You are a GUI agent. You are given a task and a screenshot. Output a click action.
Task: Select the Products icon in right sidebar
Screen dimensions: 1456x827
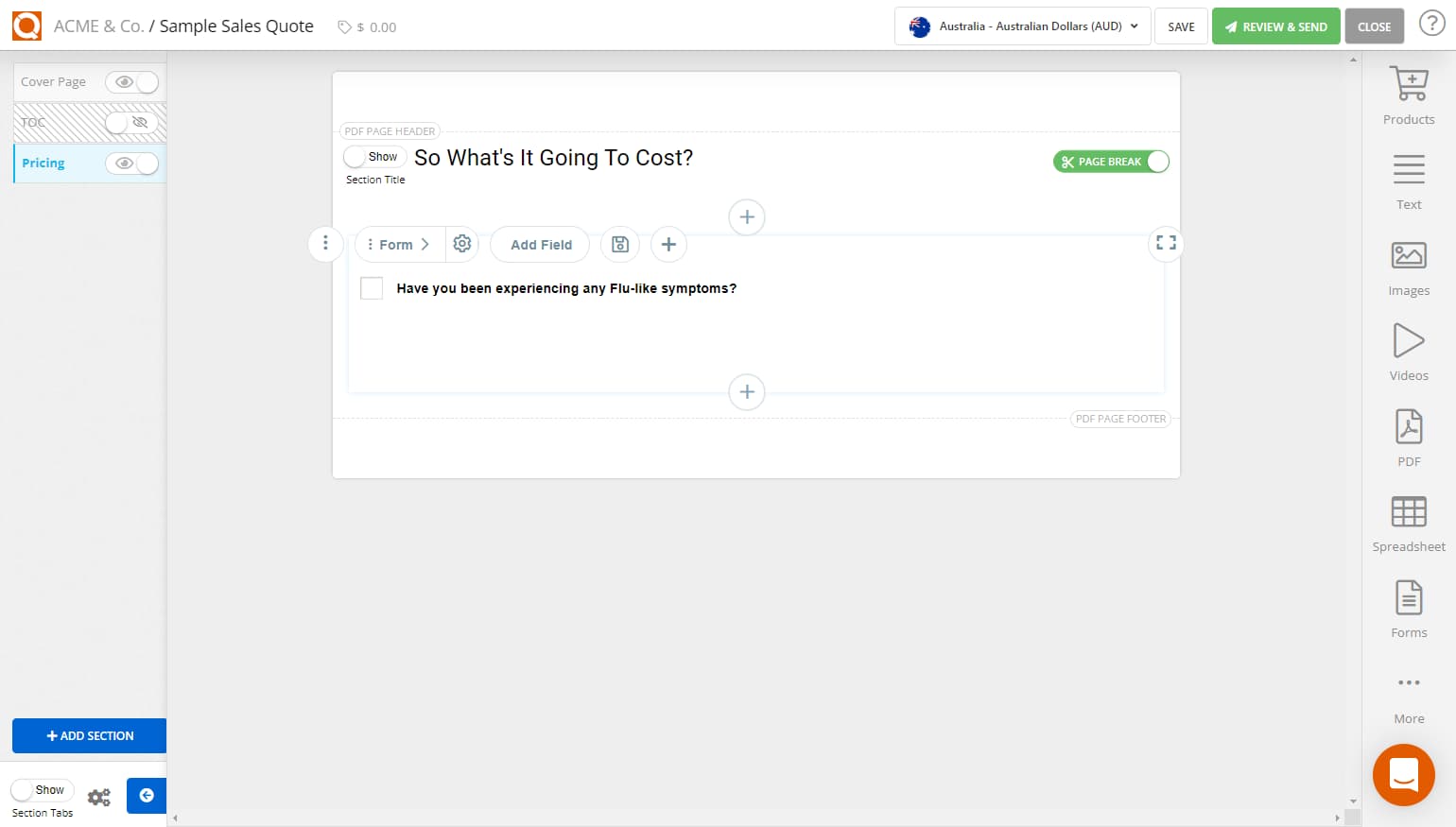(x=1409, y=92)
